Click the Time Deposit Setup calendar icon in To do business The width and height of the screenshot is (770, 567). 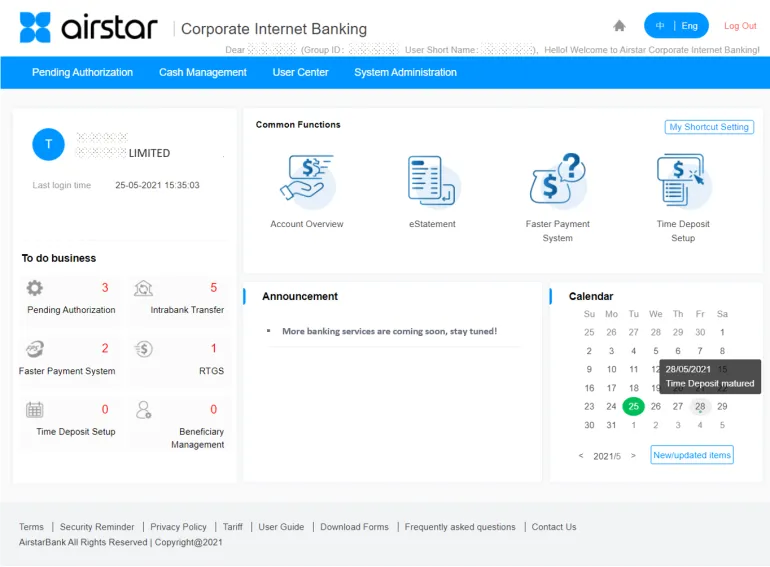34,409
